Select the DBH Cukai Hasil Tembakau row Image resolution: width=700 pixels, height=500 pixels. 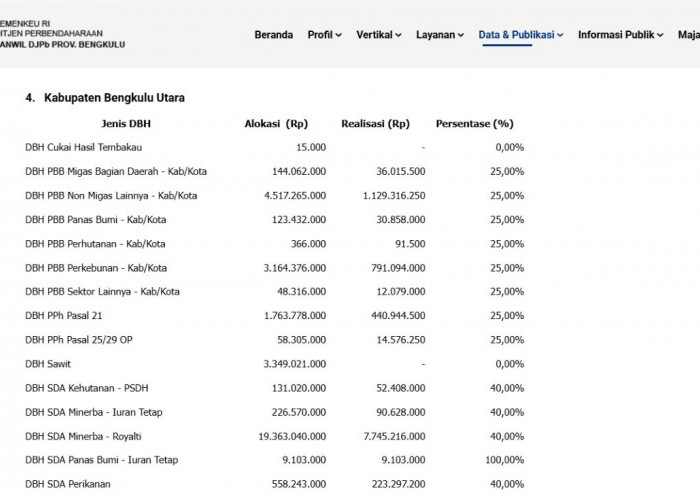275,147
